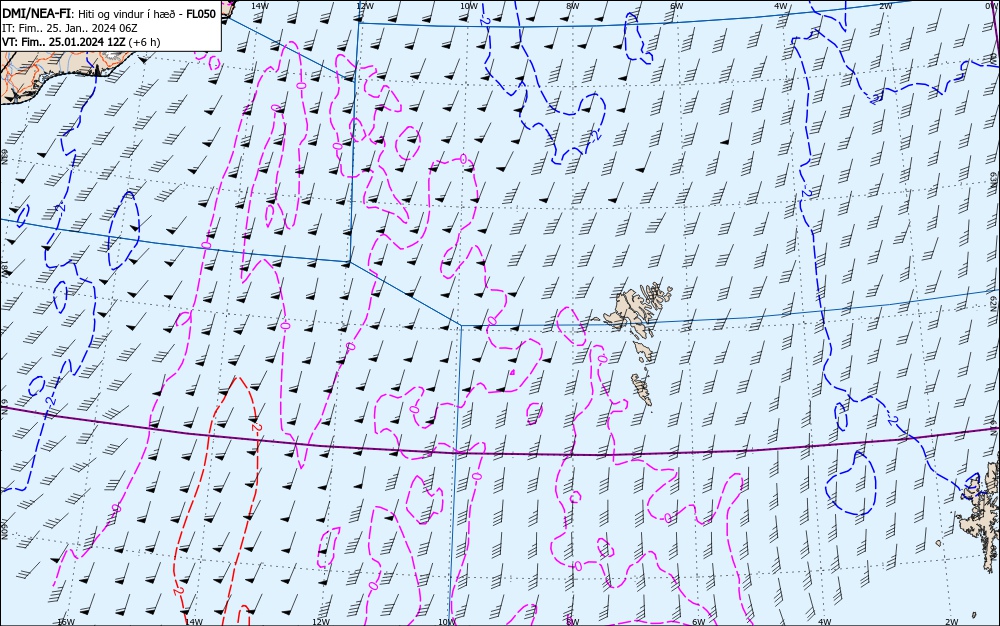Click the 'Hiti og vindur í hæð' subtitle
1000x626 pixels.
coord(126,14)
